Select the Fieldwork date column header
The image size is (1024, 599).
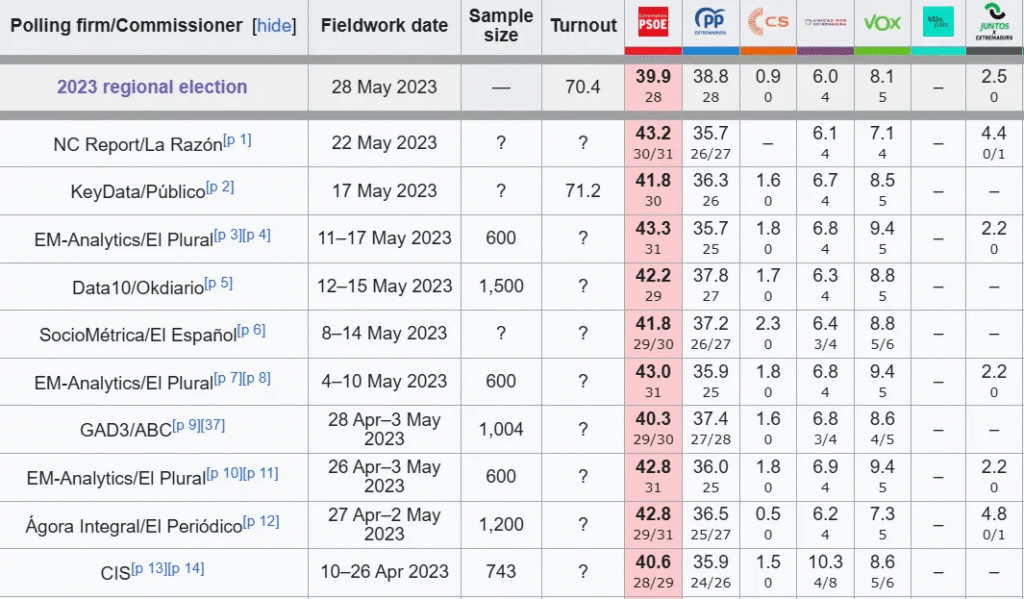click(x=384, y=26)
